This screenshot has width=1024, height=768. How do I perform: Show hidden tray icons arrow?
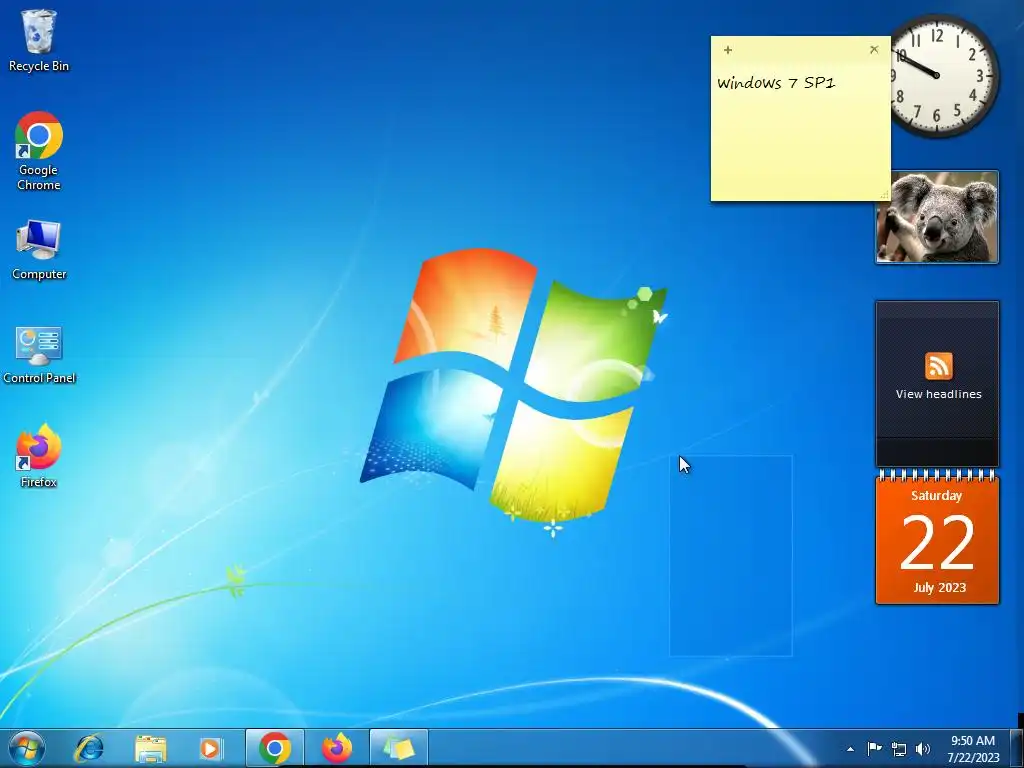click(x=850, y=749)
